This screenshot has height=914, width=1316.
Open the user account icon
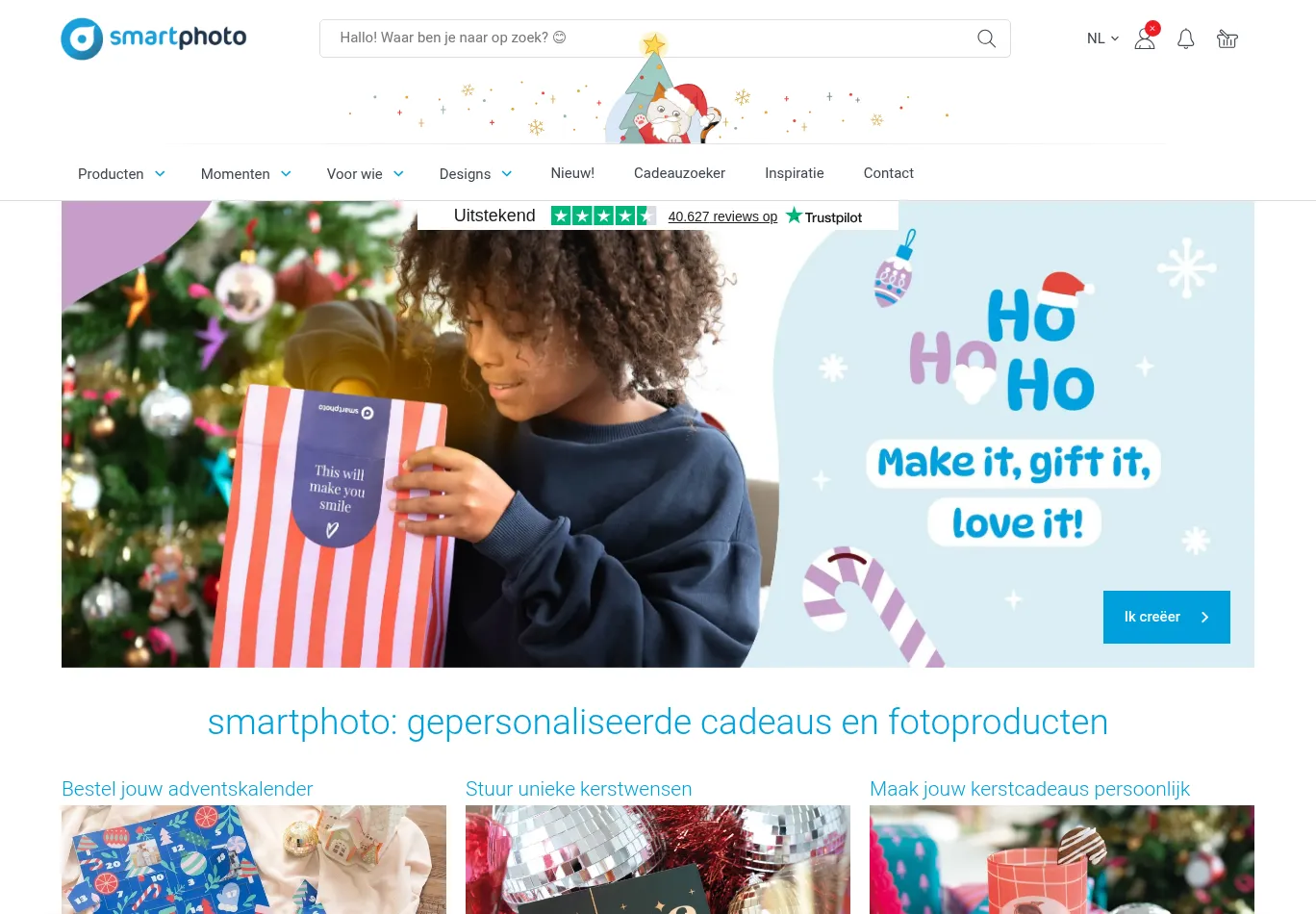[1145, 38]
